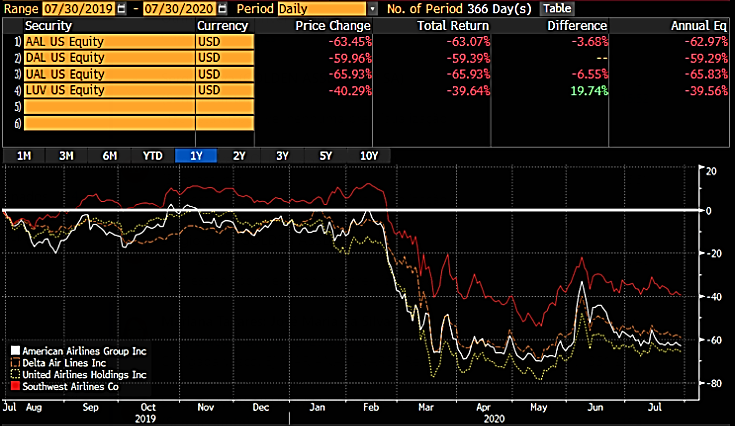Select the 1Y time range tab
The image size is (735, 426).
tap(196, 156)
